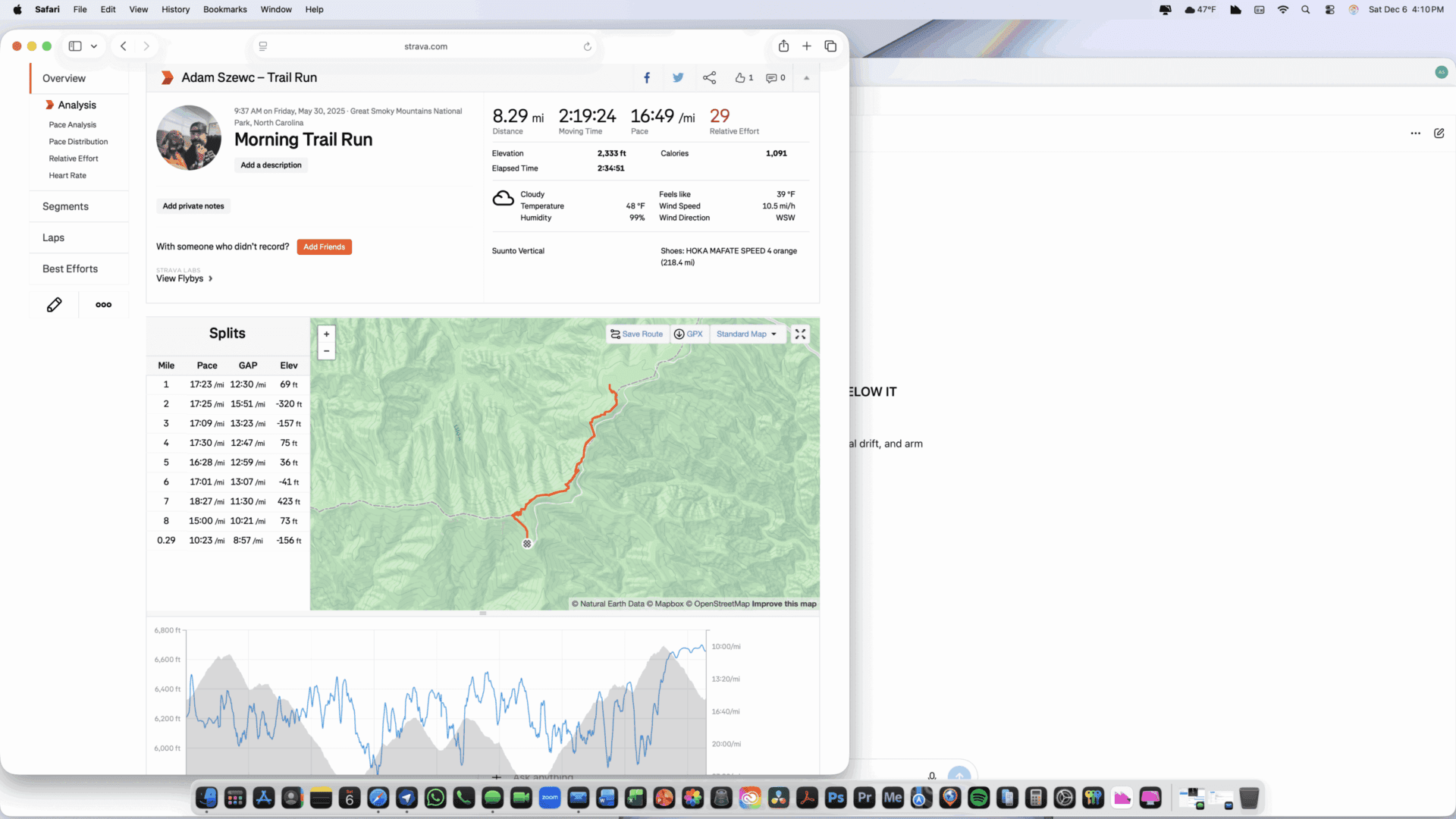Viewport: 1456px width, 819px height.
Task: Share activity on Twitter icon
Action: [x=678, y=77]
